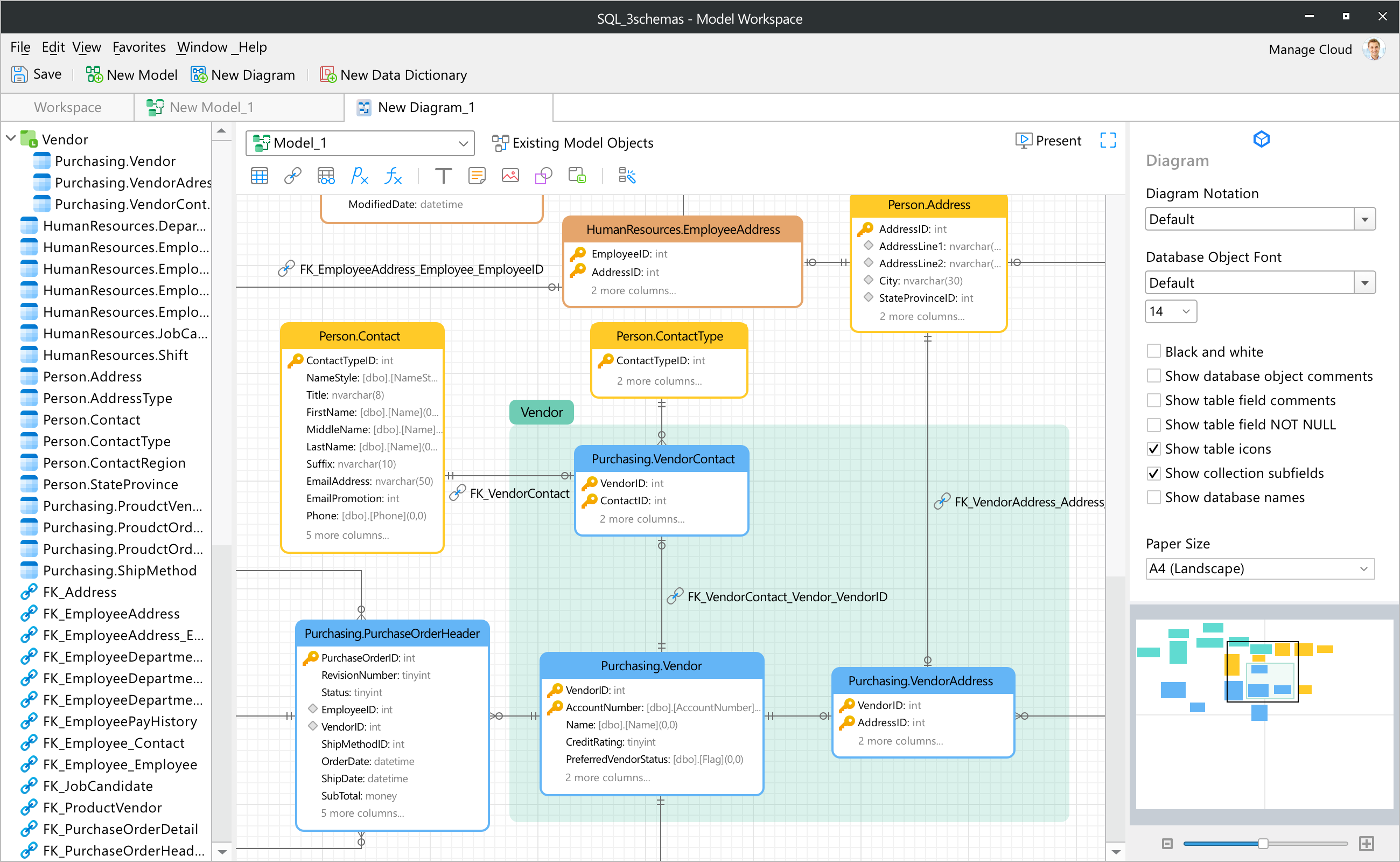Select the procedure (Px) tool

tap(360, 176)
